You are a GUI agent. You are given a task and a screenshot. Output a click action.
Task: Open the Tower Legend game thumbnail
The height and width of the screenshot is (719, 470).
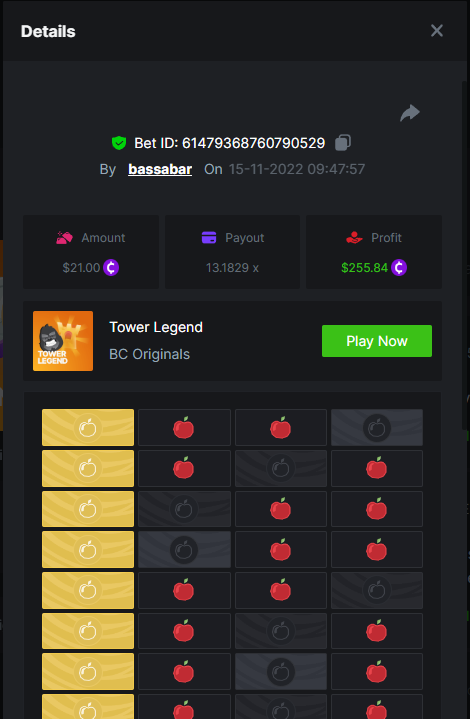point(63,341)
